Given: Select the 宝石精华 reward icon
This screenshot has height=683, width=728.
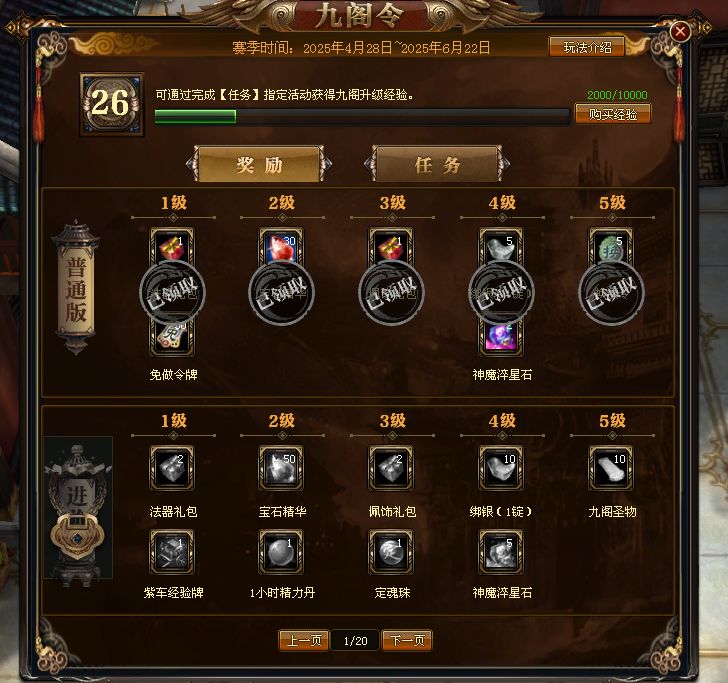Looking at the screenshot, I should (x=281, y=468).
